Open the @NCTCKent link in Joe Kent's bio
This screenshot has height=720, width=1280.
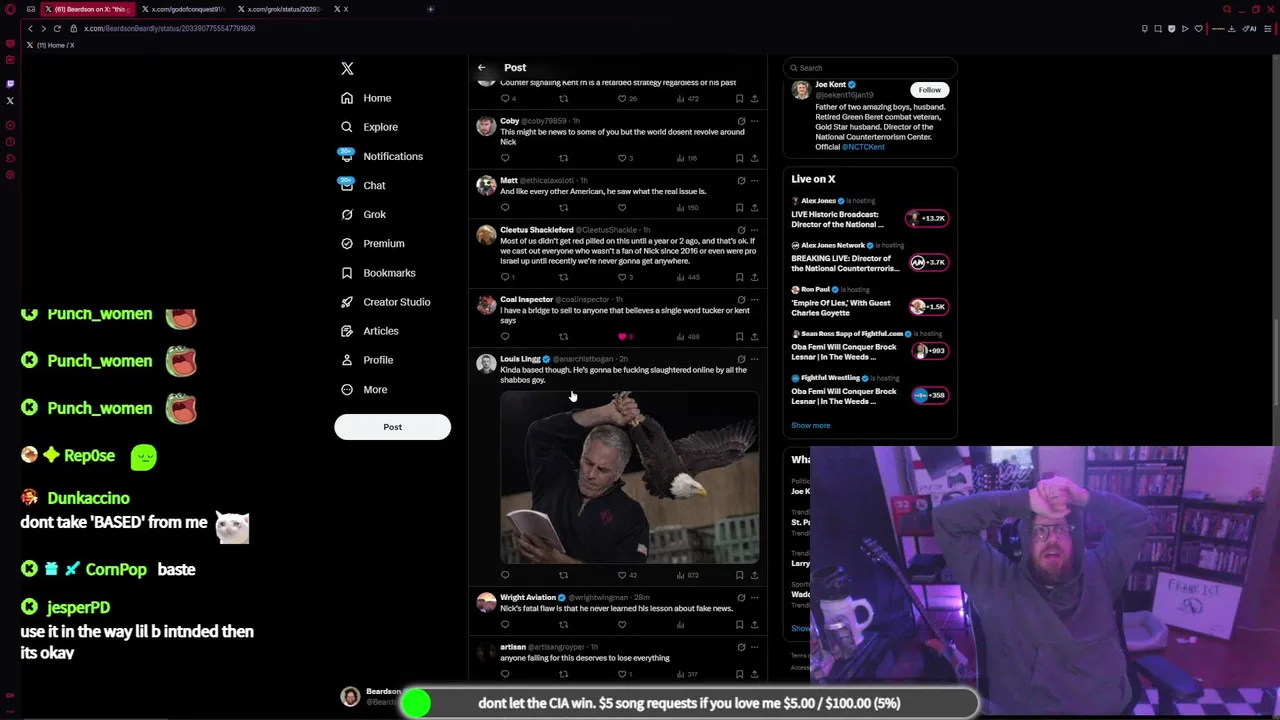point(863,147)
